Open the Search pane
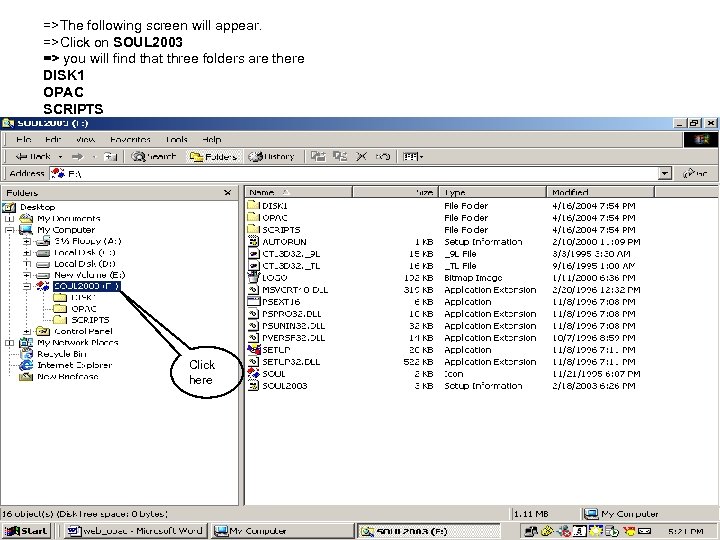The image size is (720, 540). [x=154, y=157]
